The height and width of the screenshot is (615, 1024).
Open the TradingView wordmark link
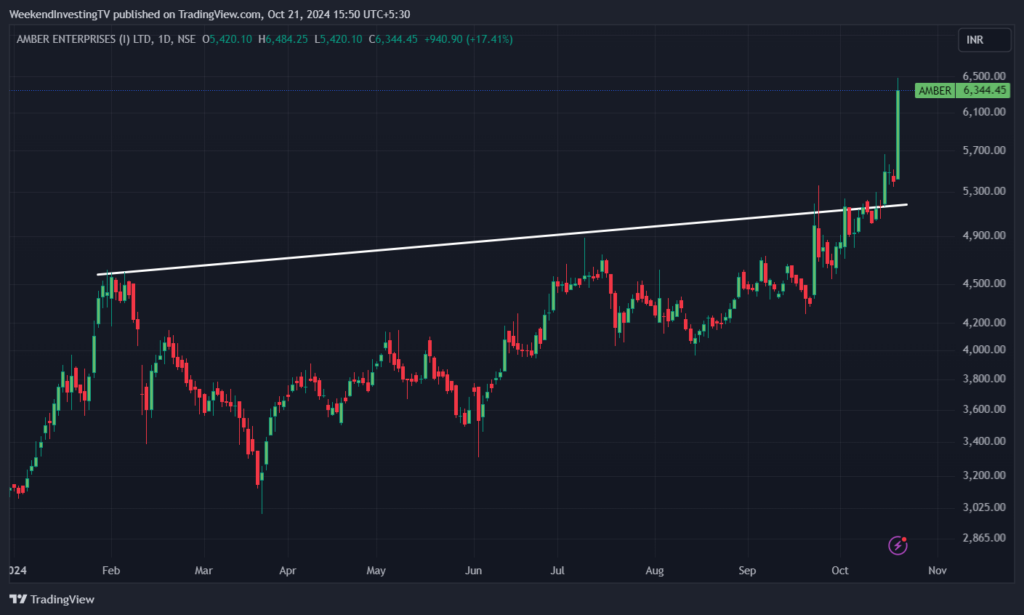[x=62, y=599]
